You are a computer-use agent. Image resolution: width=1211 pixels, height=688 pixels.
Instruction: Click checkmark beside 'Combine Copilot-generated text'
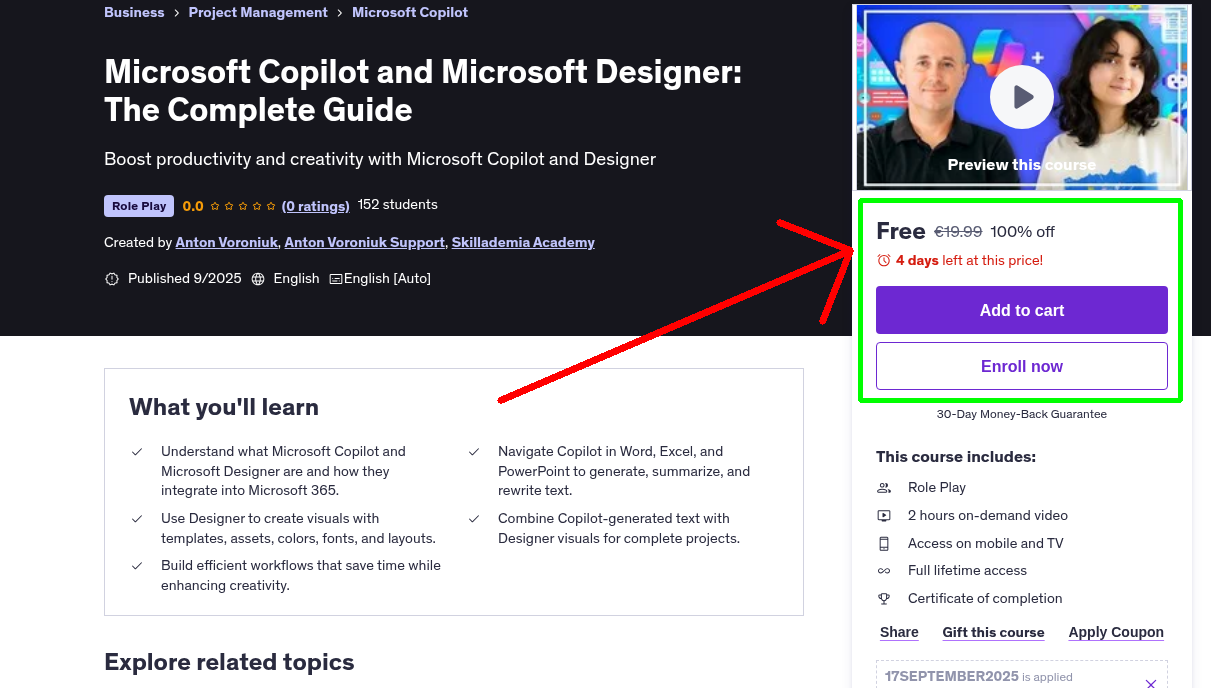tap(474, 519)
